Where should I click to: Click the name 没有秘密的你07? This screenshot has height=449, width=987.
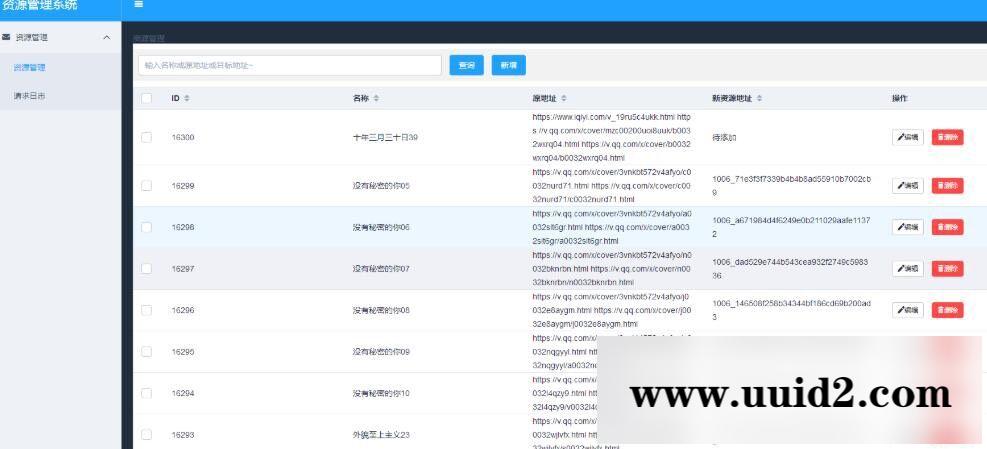381,269
